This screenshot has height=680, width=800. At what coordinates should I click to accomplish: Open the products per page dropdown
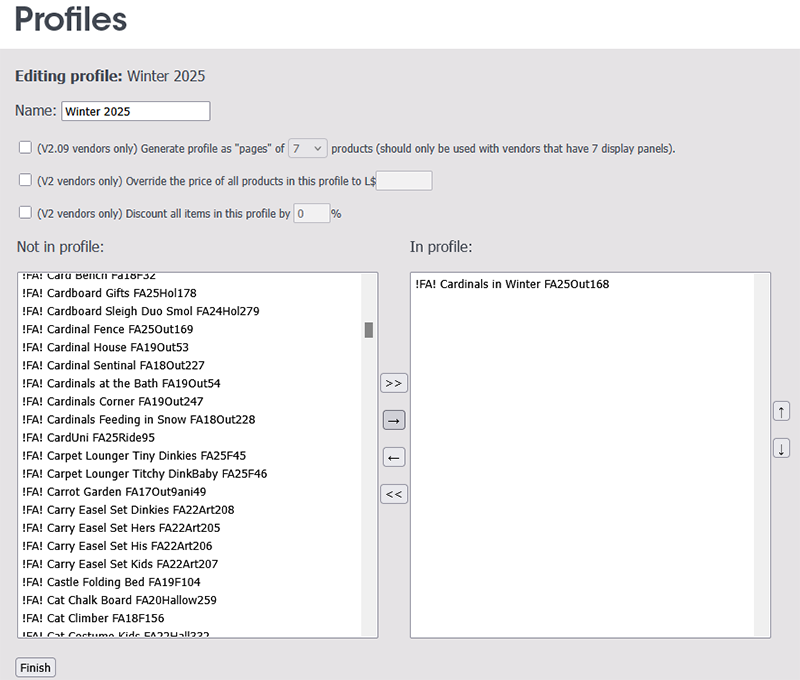point(307,148)
